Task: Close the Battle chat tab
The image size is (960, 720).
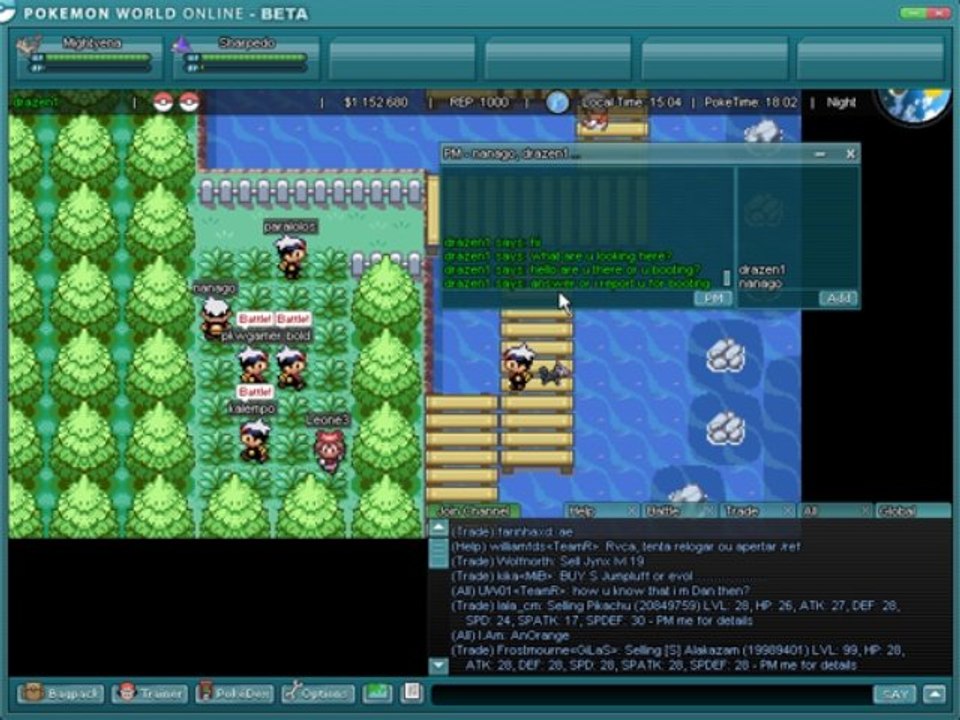Action: 710,511
